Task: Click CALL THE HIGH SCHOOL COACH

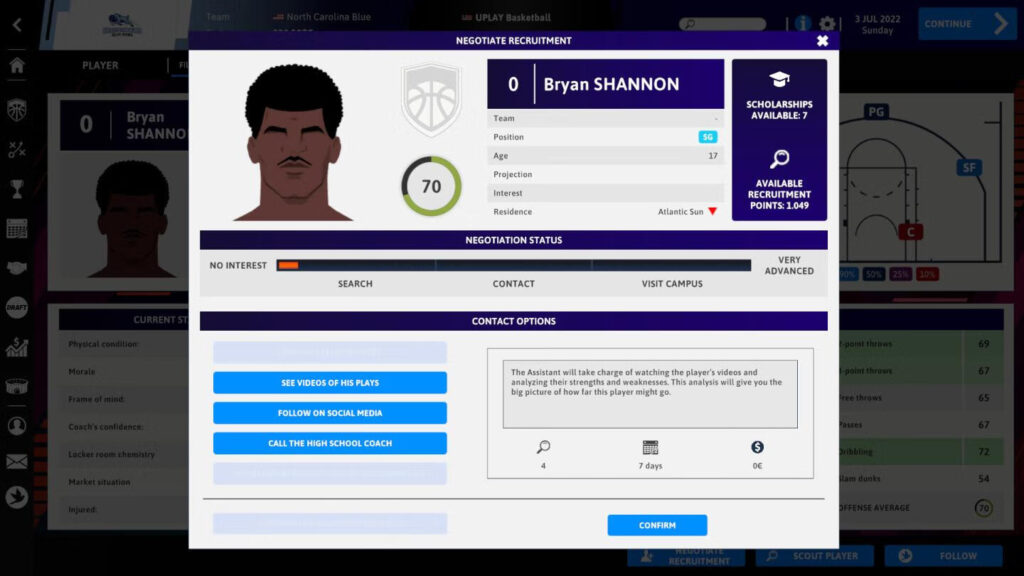Action: point(329,443)
